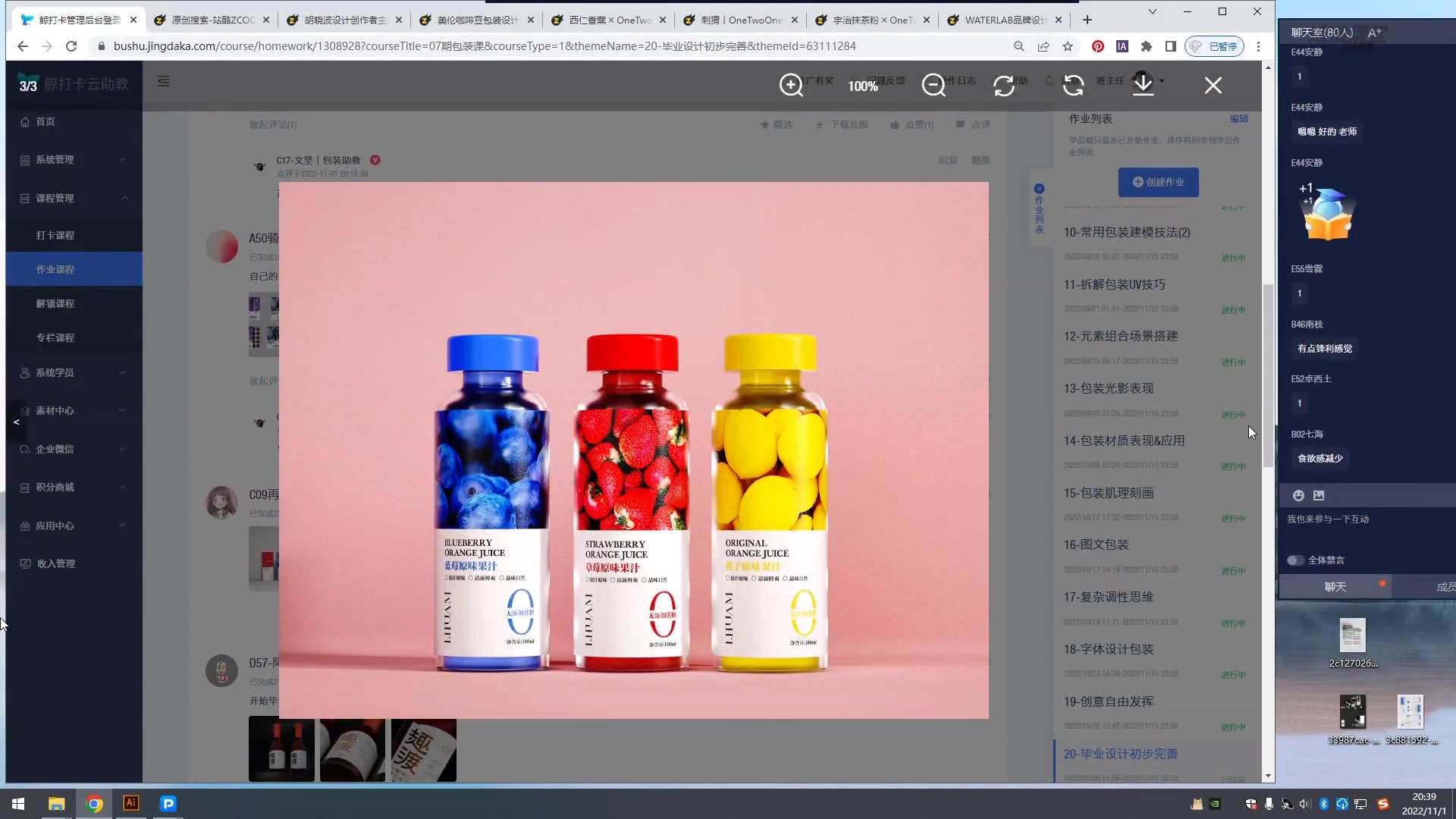This screenshot has width=1456, height=819.
Task: Open assignment 20-毕业设计初步完善
Action: pos(1120,754)
